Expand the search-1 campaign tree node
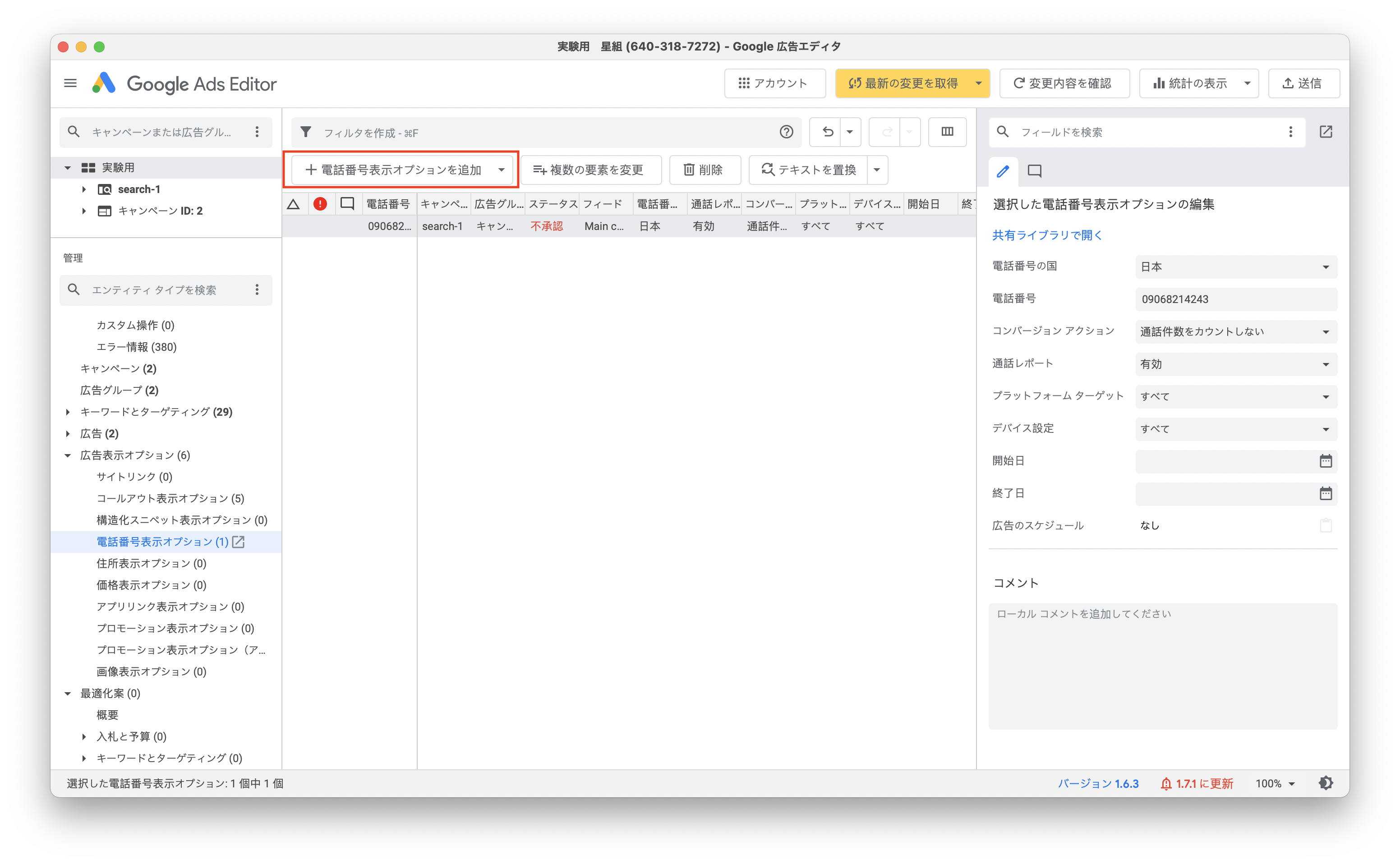 click(x=84, y=189)
